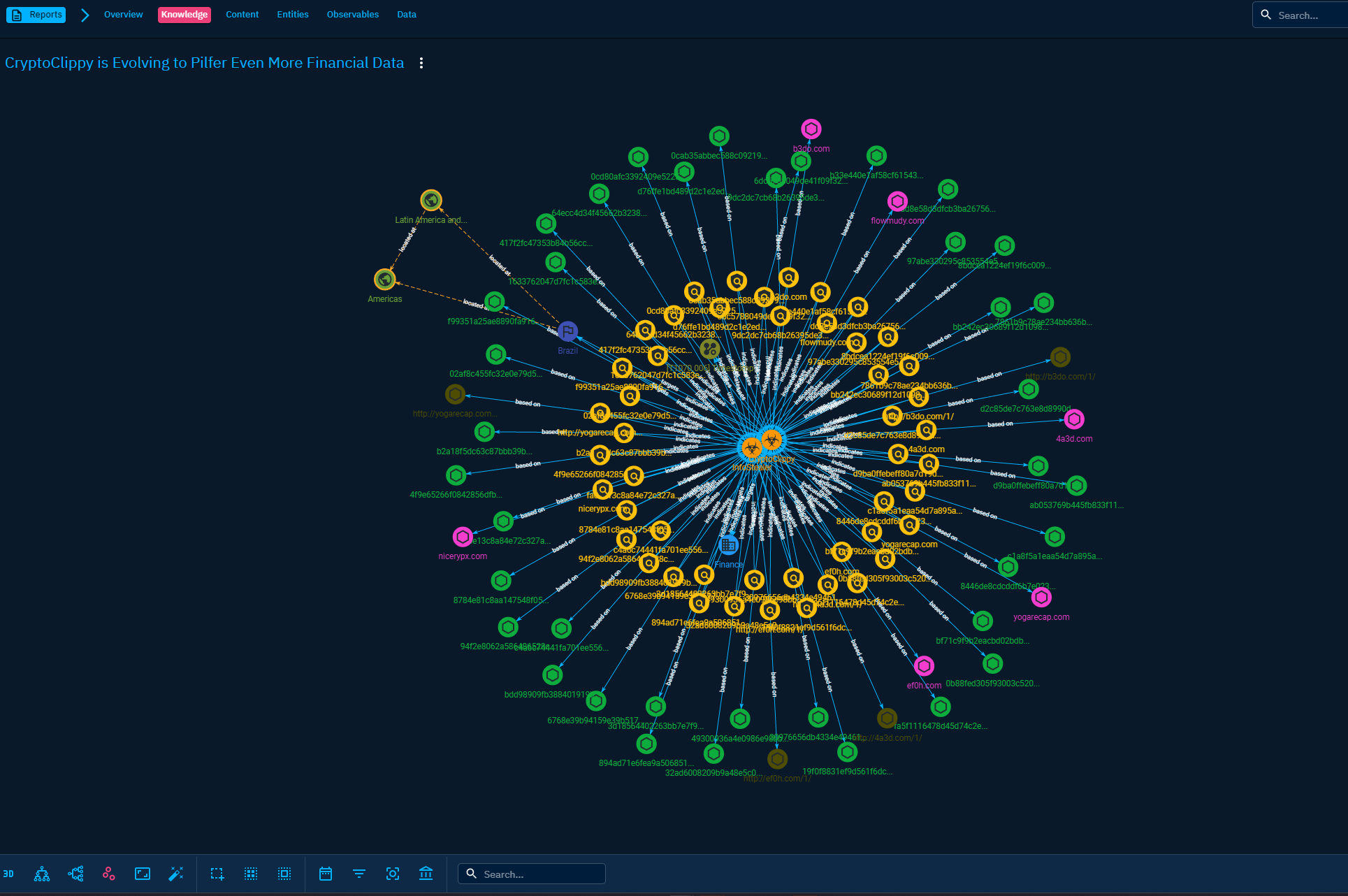1348x896 pixels.
Task: Click the pink fixed-nodes mode icon
Action: [109, 874]
